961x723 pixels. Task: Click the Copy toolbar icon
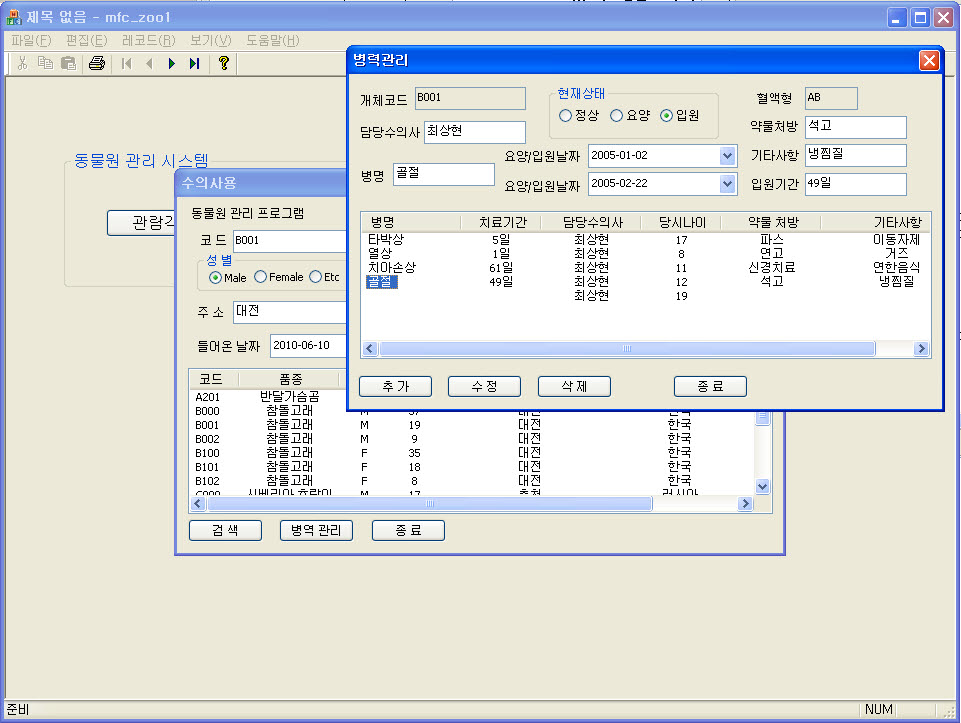pyautogui.click(x=45, y=63)
